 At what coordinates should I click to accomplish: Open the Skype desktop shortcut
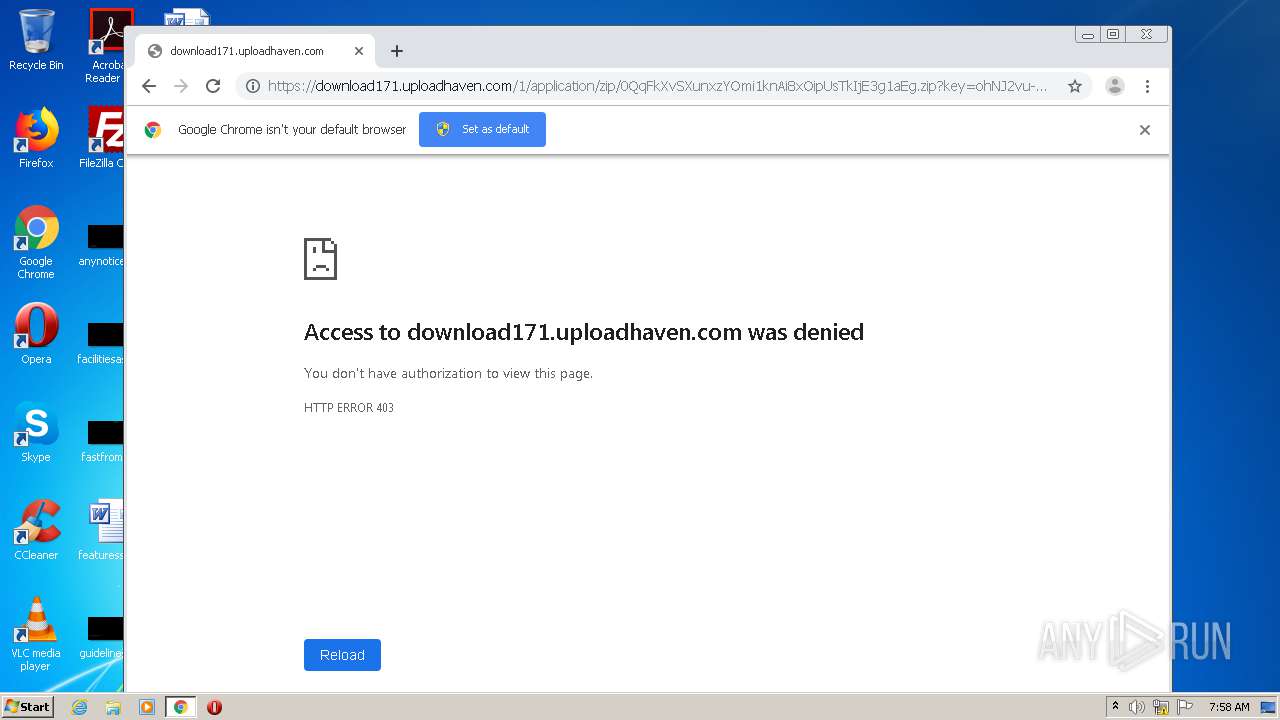tap(36, 432)
